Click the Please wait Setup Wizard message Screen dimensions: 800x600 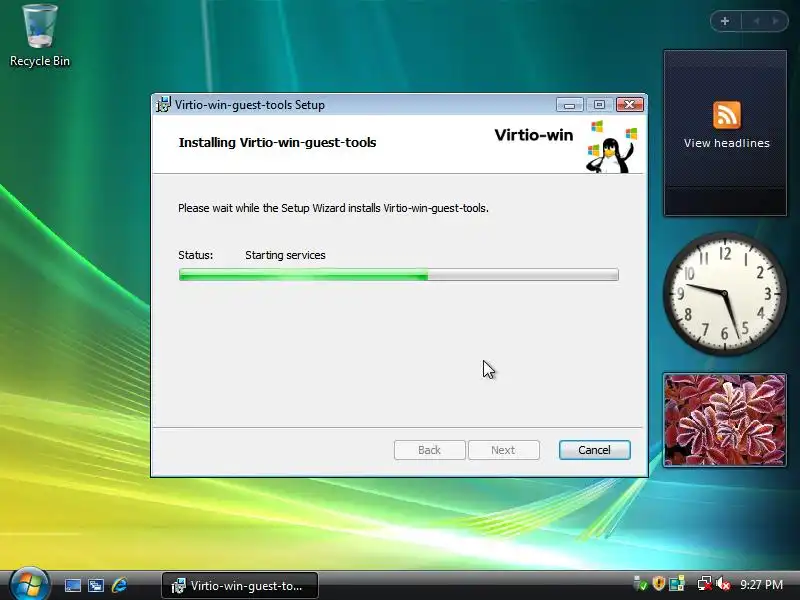(333, 208)
